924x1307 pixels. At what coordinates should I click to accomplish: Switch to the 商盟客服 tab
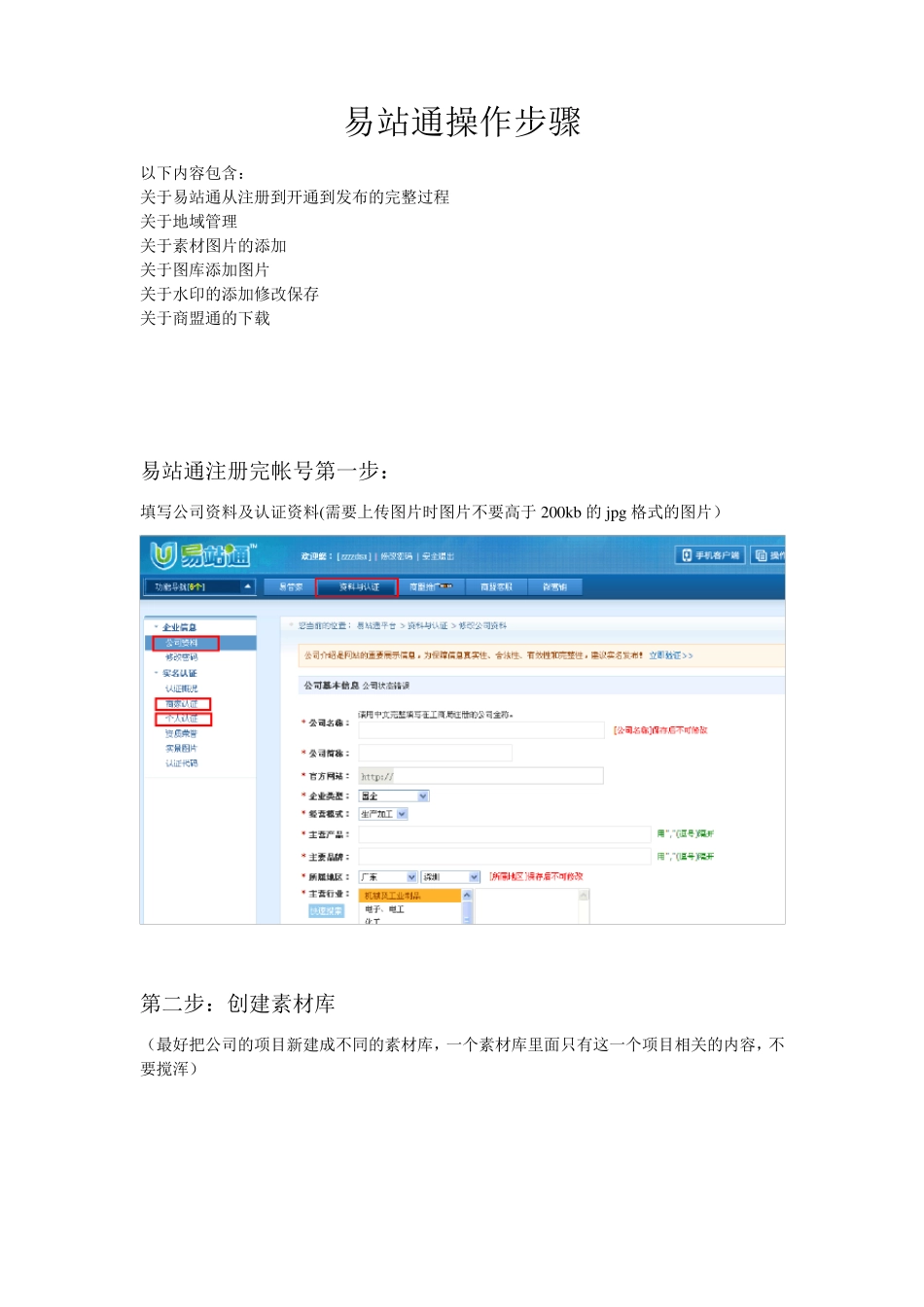pyautogui.click(x=496, y=586)
